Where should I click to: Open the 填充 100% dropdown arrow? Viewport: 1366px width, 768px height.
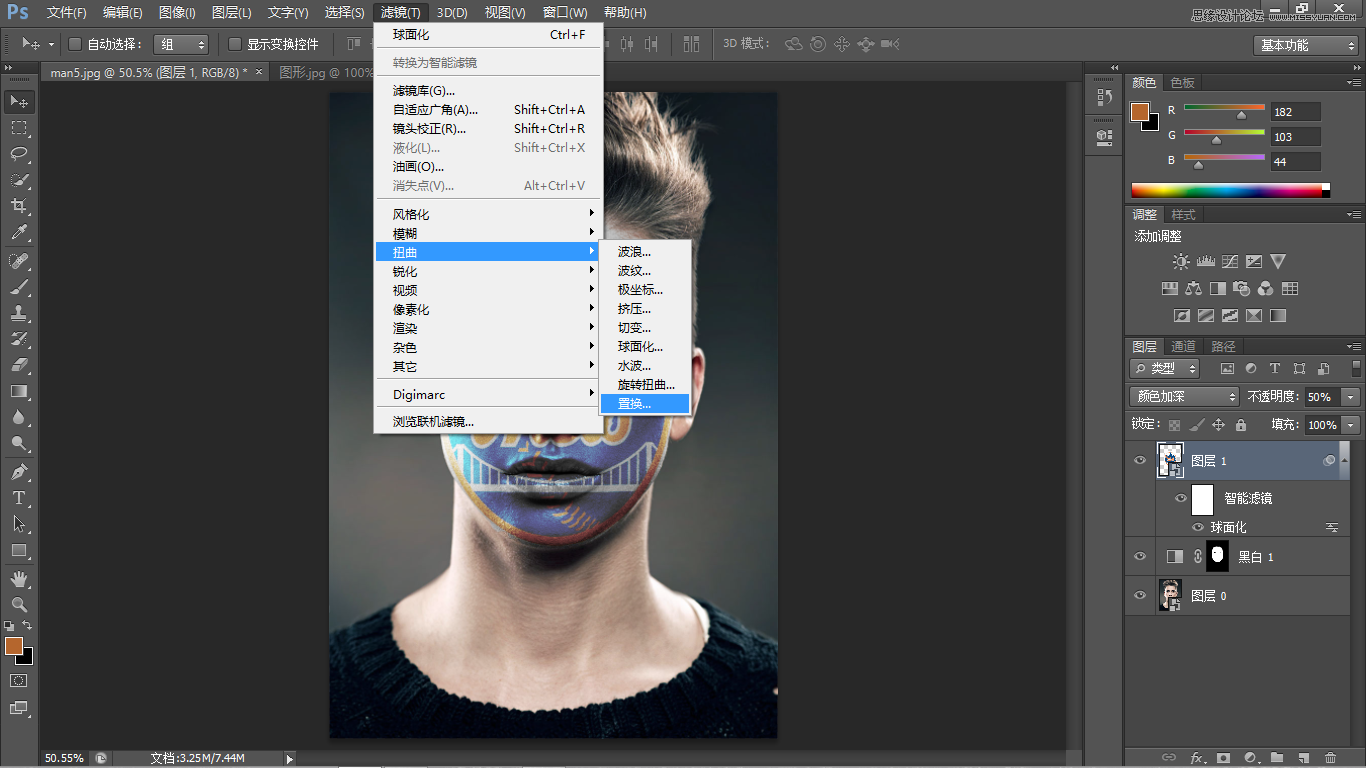point(1351,425)
